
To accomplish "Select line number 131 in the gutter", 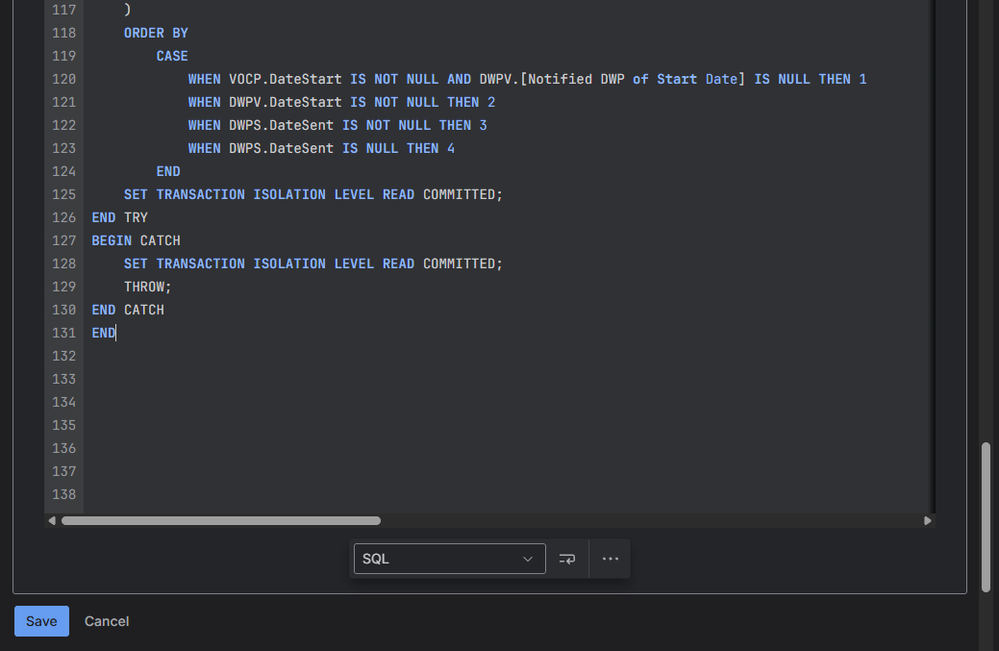I will pyautogui.click(x=64, y=332).
